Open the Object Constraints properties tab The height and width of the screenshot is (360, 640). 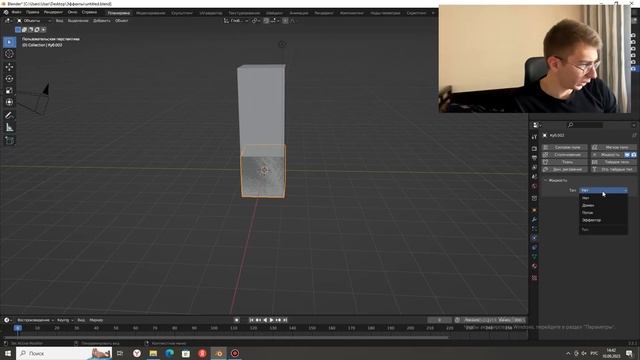[534, 247]
